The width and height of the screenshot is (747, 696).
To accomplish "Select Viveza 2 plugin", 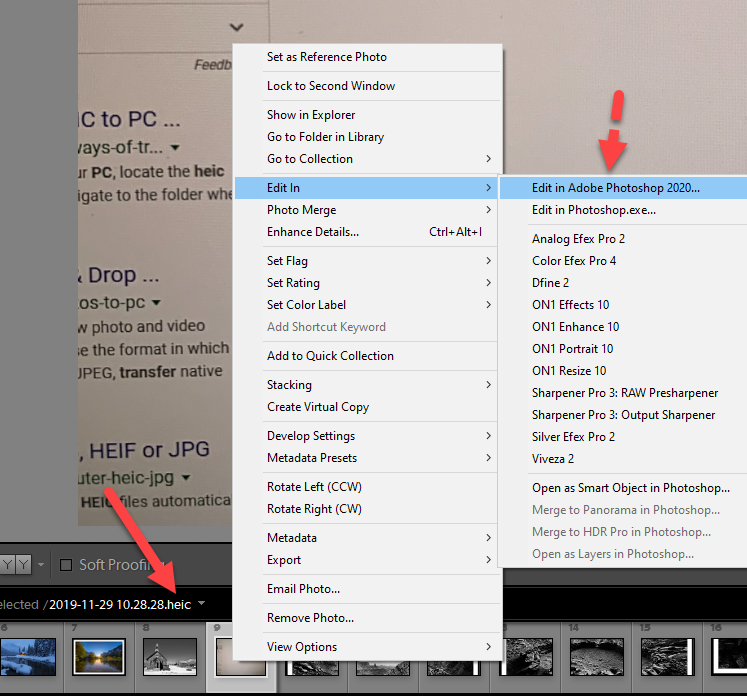I will tap(623, 458).
